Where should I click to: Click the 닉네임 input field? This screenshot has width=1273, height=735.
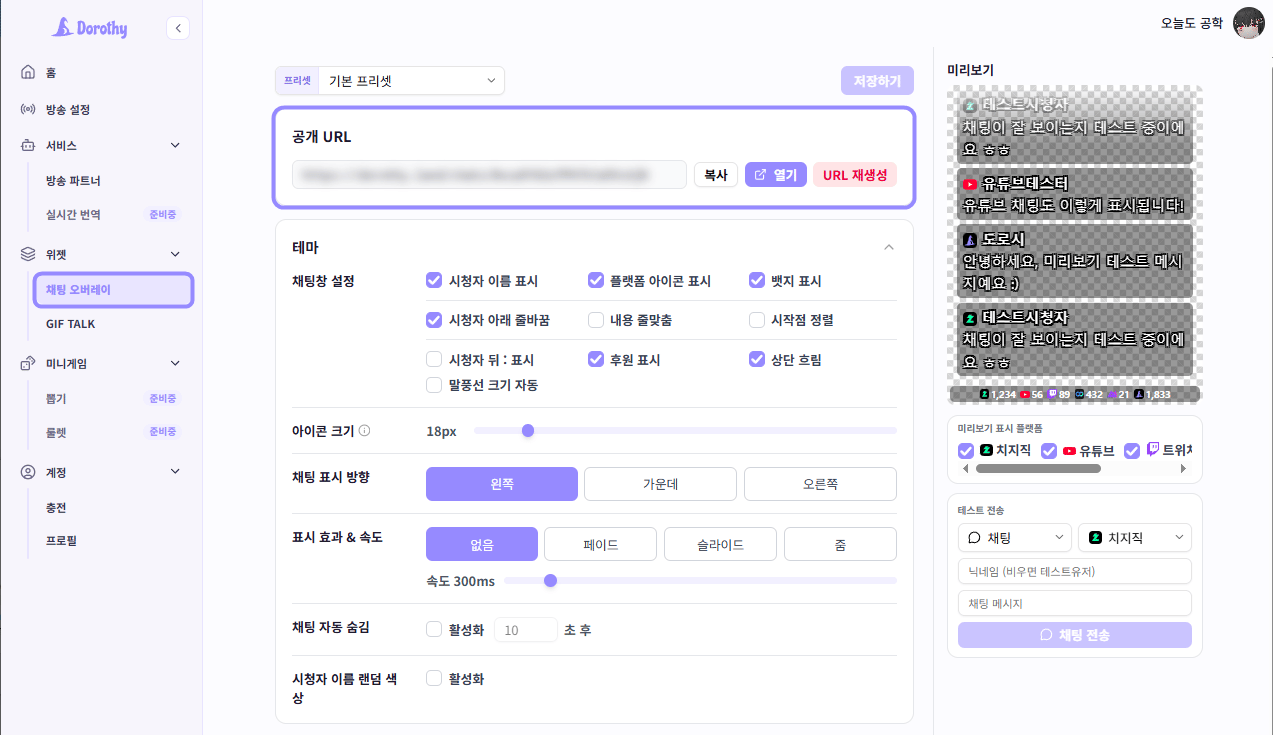click(x=1075, y=571)
